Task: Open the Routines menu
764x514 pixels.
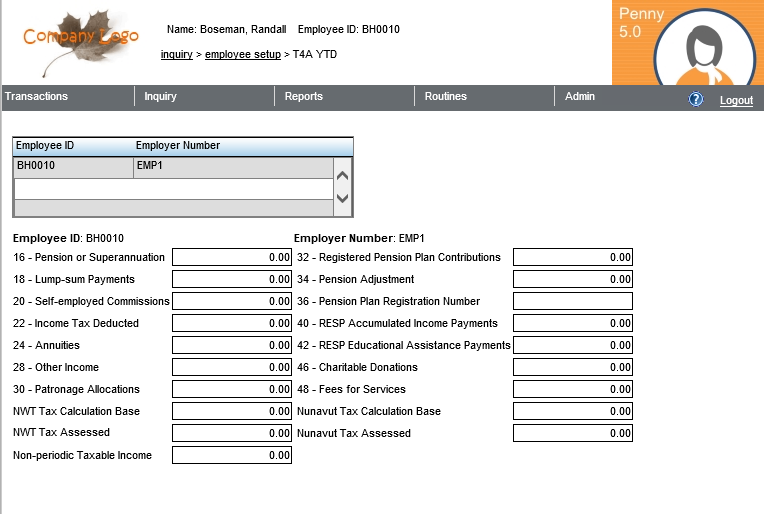Action: coord(445,97)
